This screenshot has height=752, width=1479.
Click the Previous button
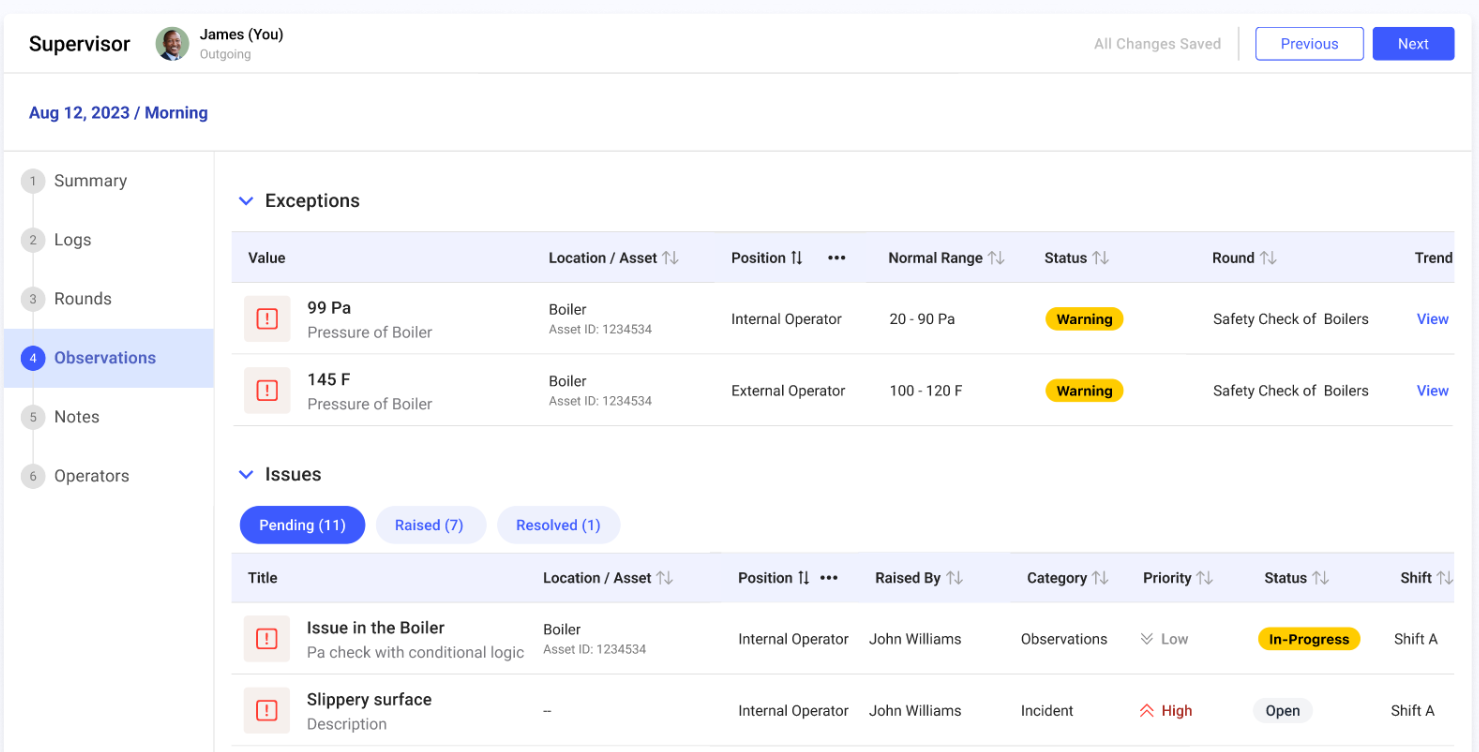[1308, 44]
